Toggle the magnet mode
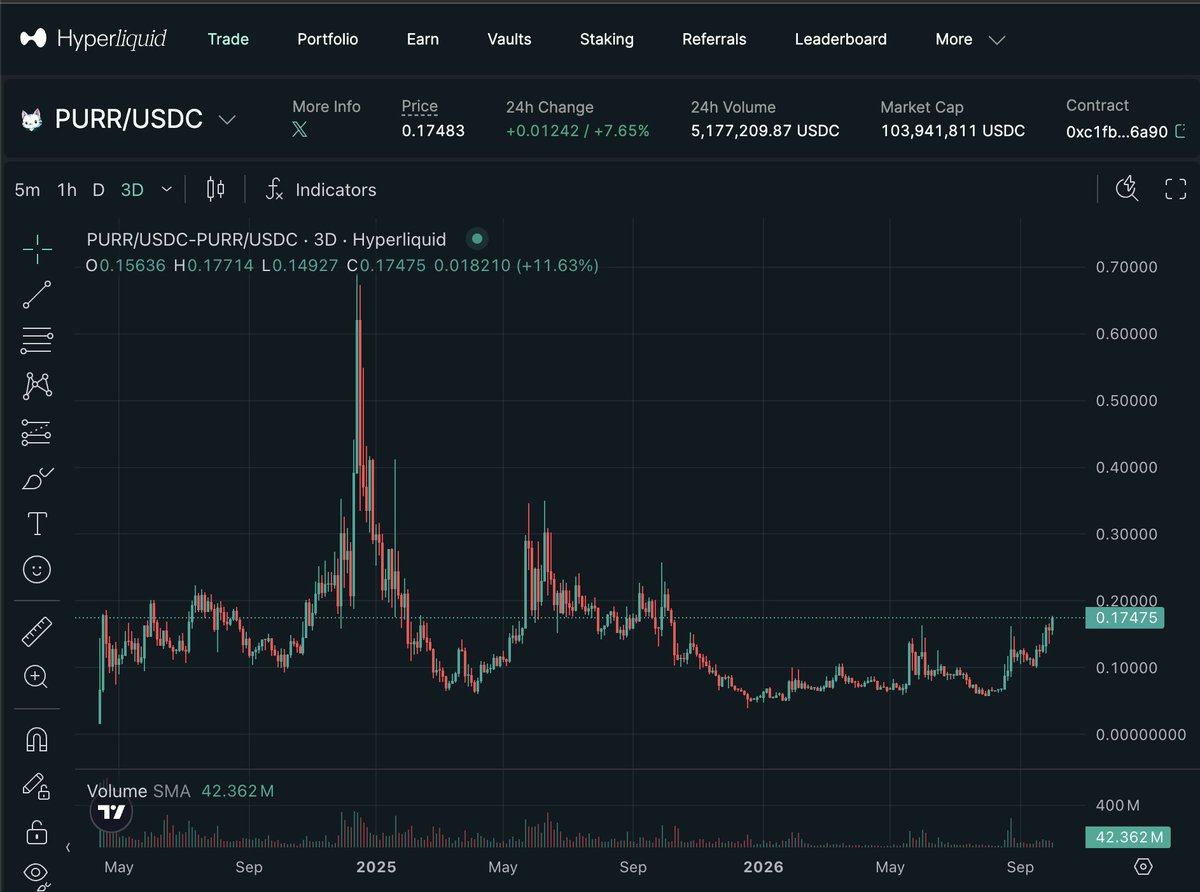The height and width of the screenshot is (892, 1200). 37,740
